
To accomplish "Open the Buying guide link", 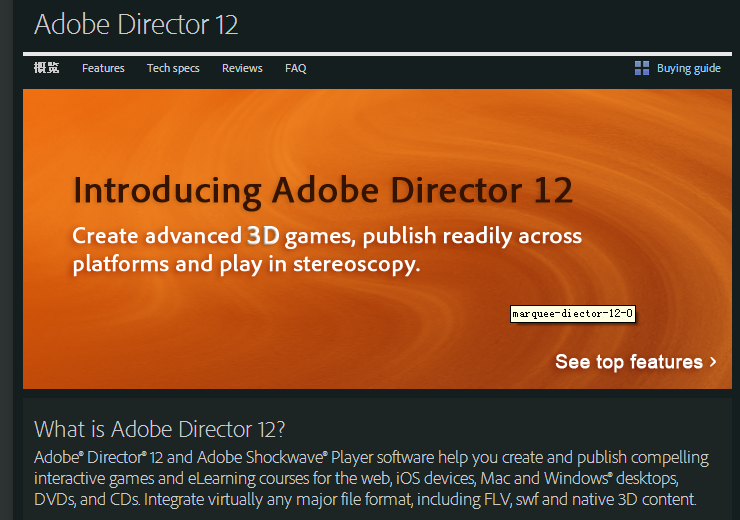I will pyautogui.click(x=689, y=68).
